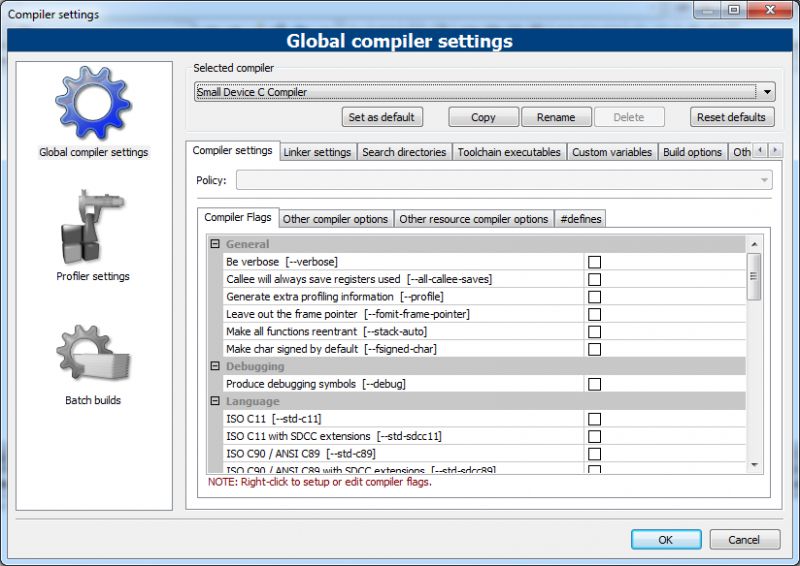Enable the Be verbose checkbox
The image size is (800, 566).
pos(594,262)
